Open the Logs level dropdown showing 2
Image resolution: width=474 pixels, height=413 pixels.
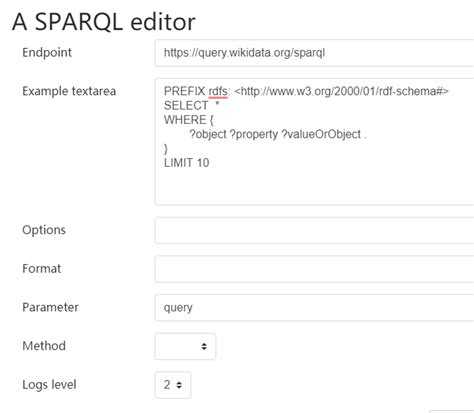click(173, 385)
